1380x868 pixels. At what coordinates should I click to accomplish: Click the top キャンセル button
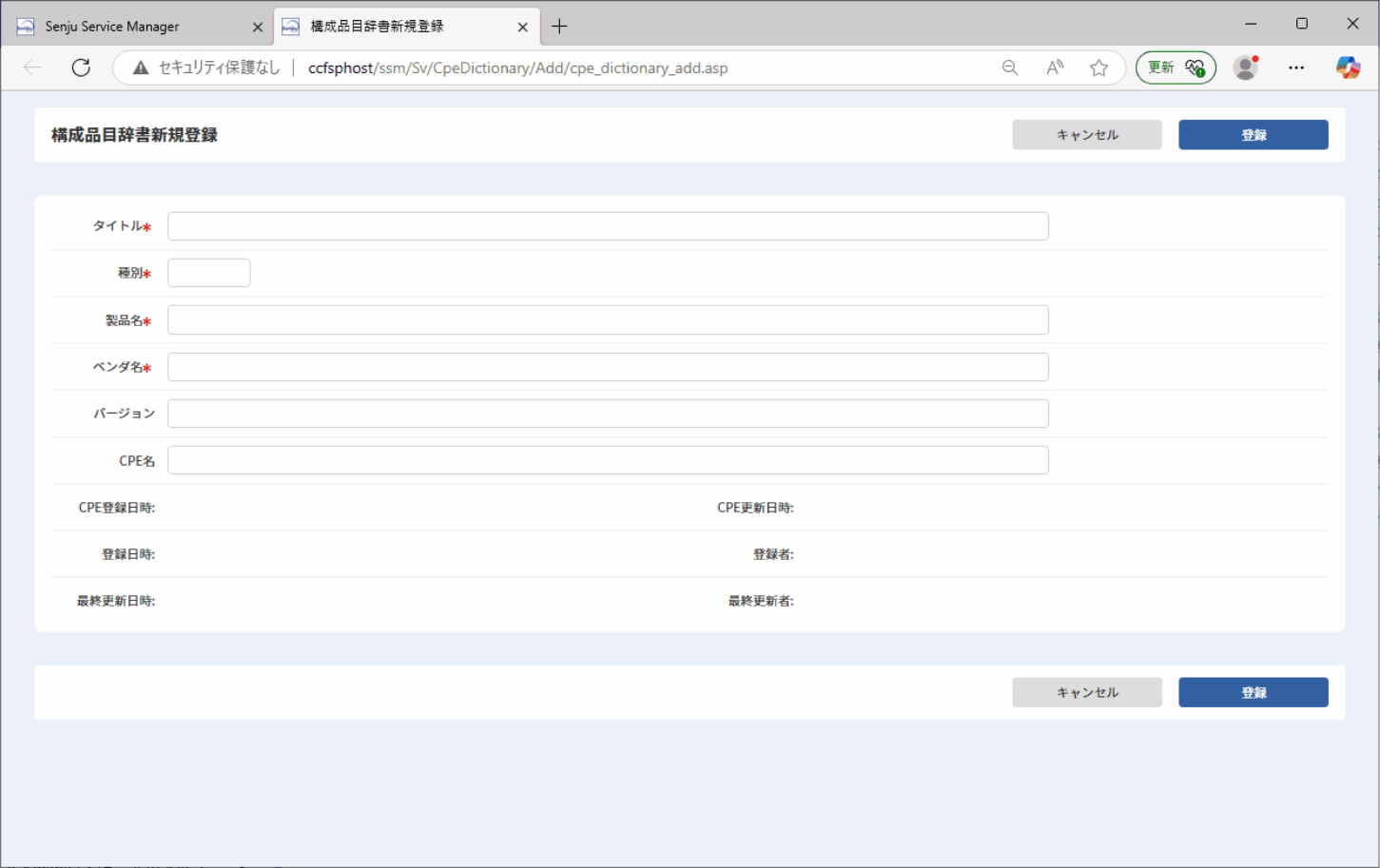(x=1087, y=135)
